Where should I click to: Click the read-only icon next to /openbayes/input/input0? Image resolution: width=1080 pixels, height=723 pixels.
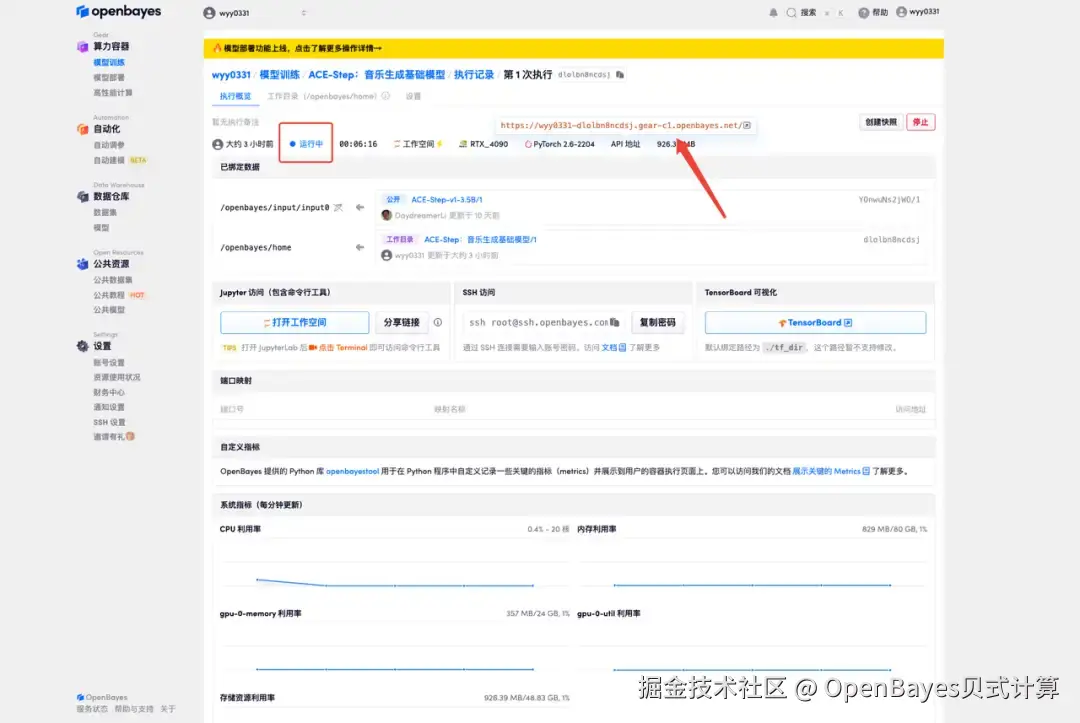pyautogui.click(x=338, y=207)
